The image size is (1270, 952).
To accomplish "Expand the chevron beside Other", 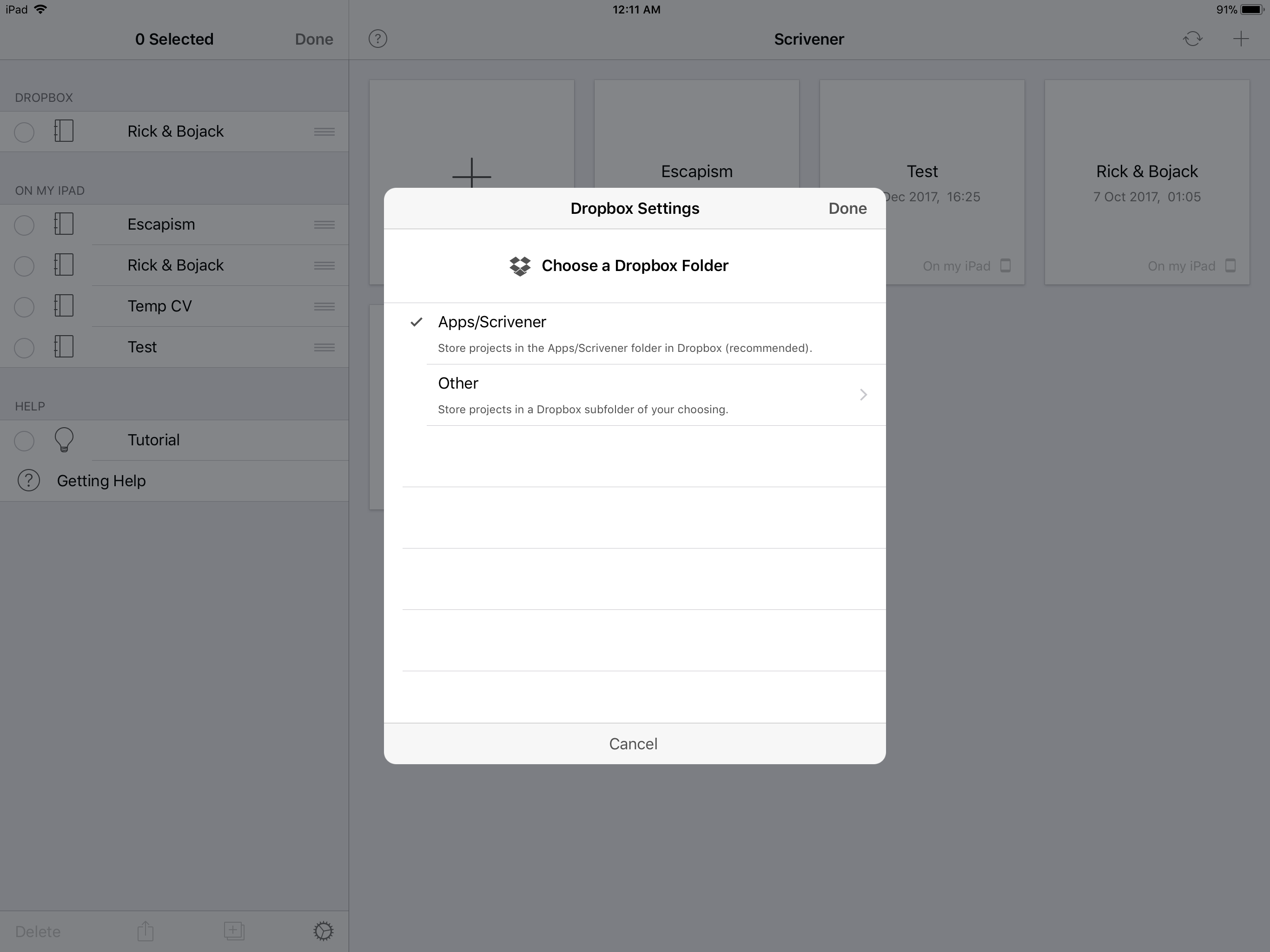I will (863, 395).
